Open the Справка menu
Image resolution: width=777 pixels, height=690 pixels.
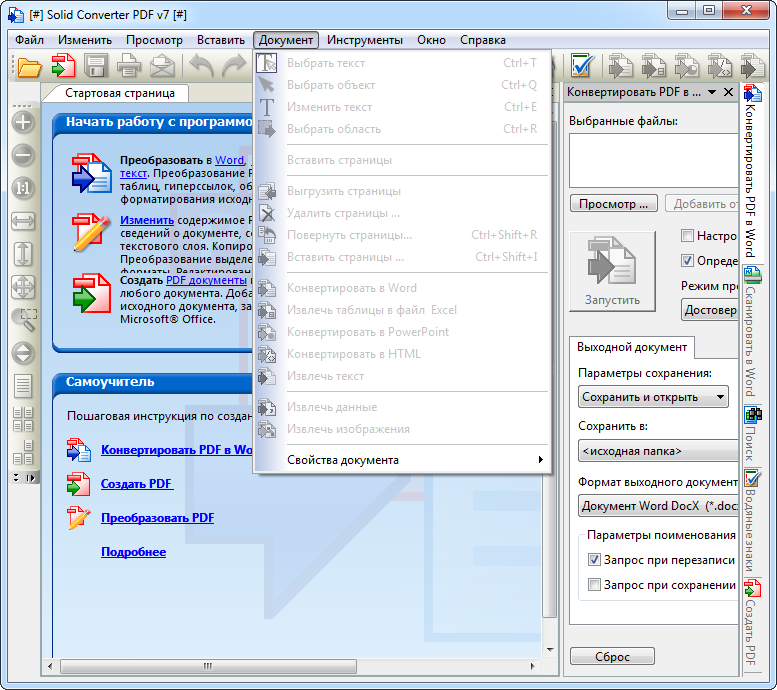[x=483, y=40]
